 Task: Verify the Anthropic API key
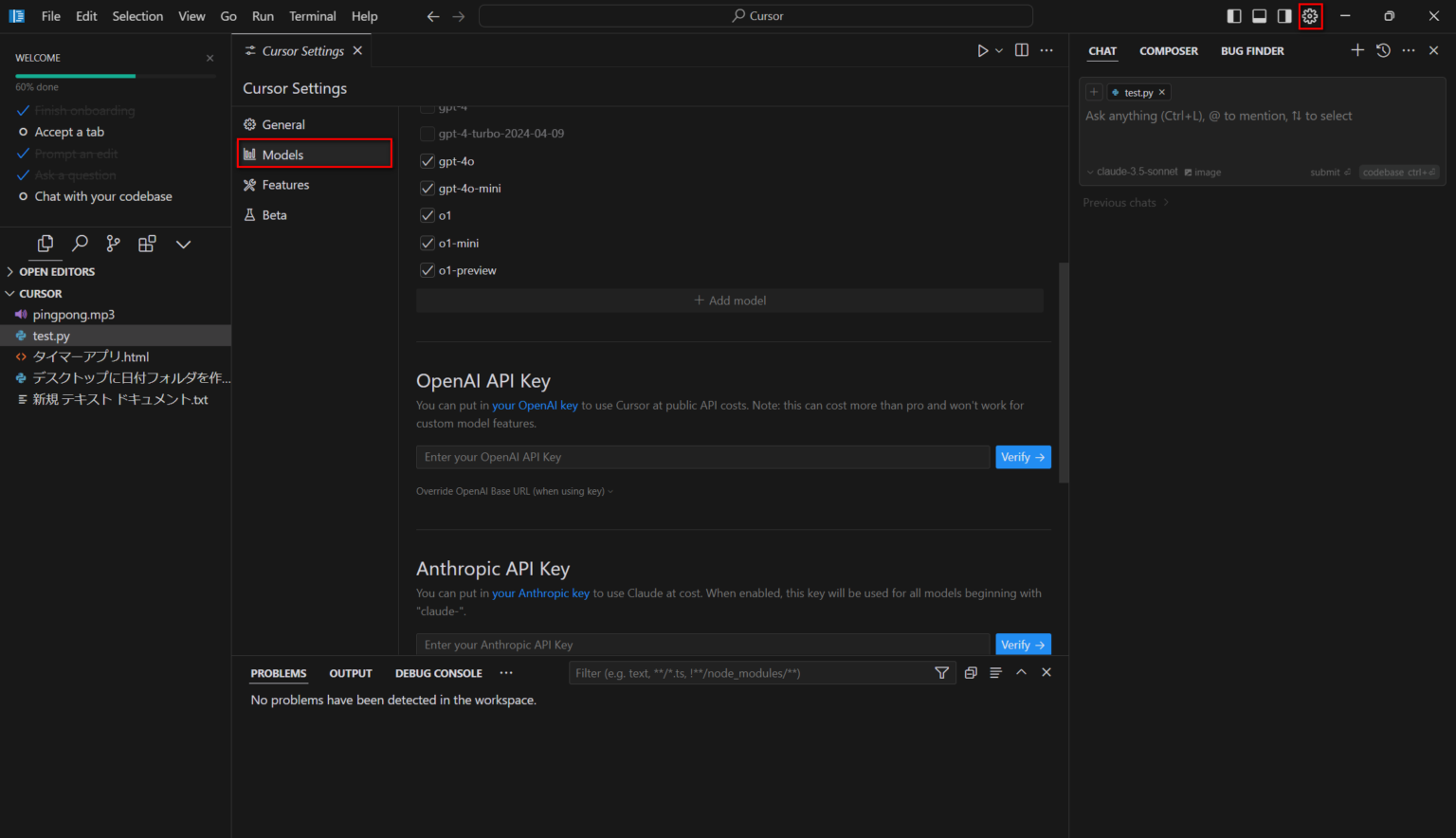coord(1023,645)
